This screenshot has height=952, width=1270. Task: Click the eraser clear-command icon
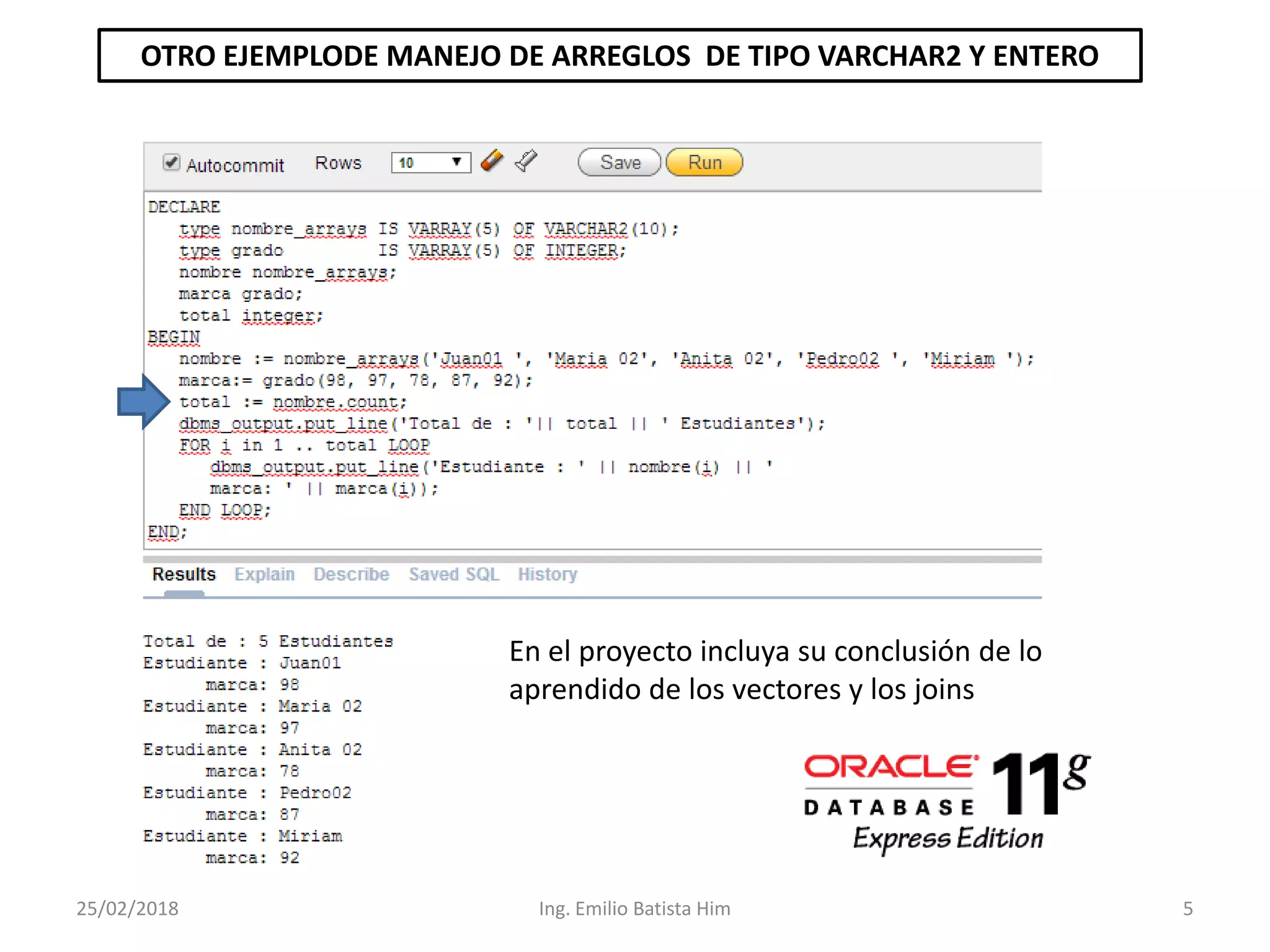[492, 161]
